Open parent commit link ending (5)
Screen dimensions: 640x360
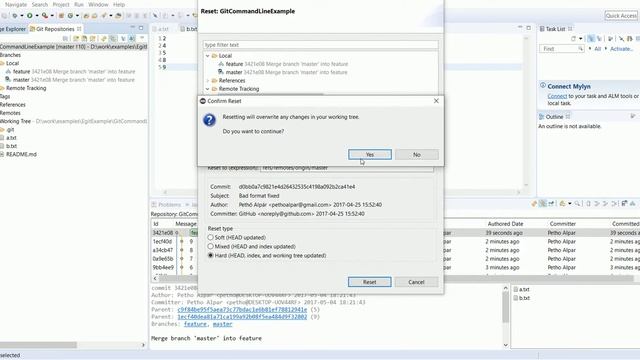pos(242,310)
